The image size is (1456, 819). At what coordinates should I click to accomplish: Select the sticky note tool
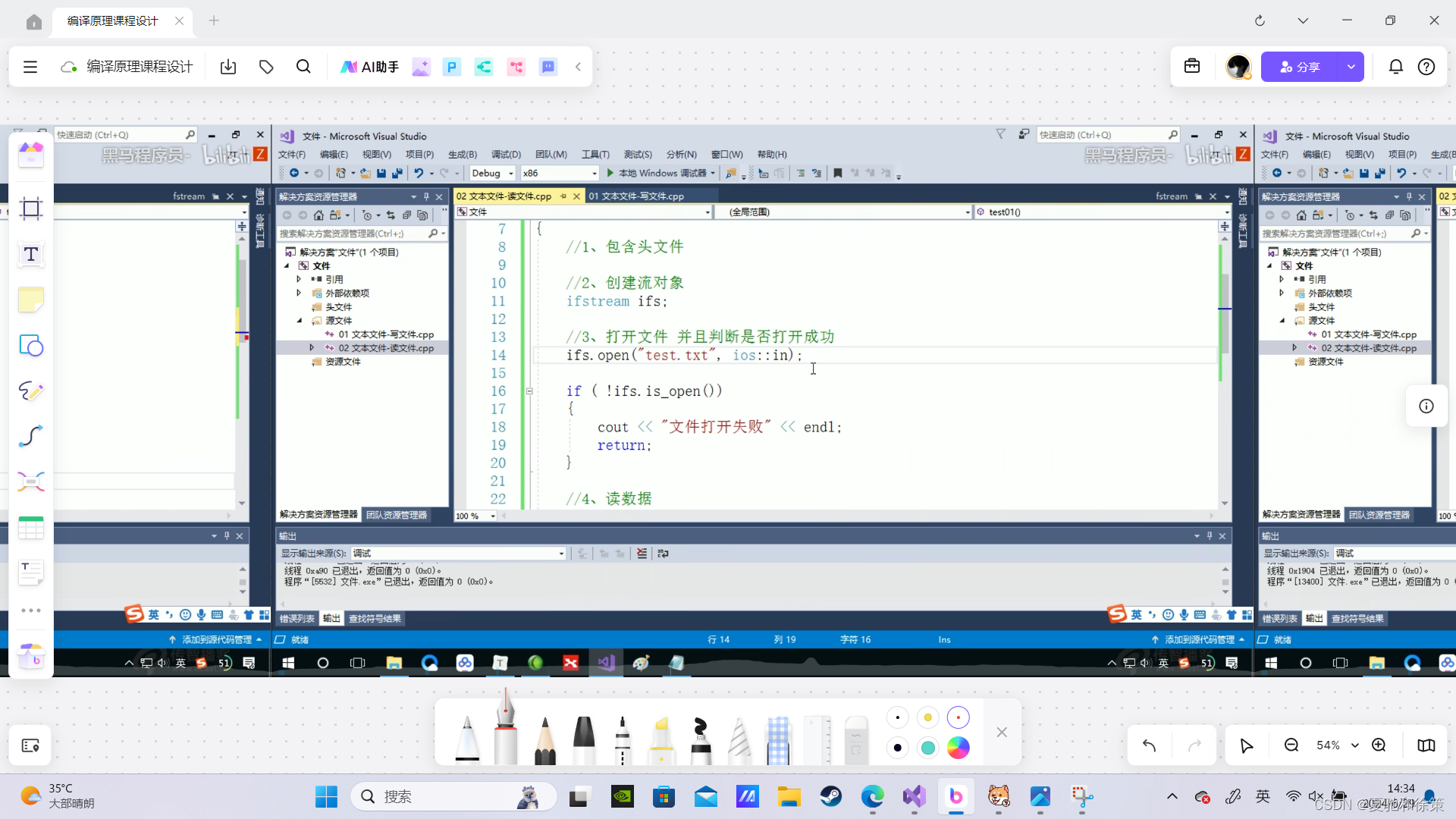(31, 300)
